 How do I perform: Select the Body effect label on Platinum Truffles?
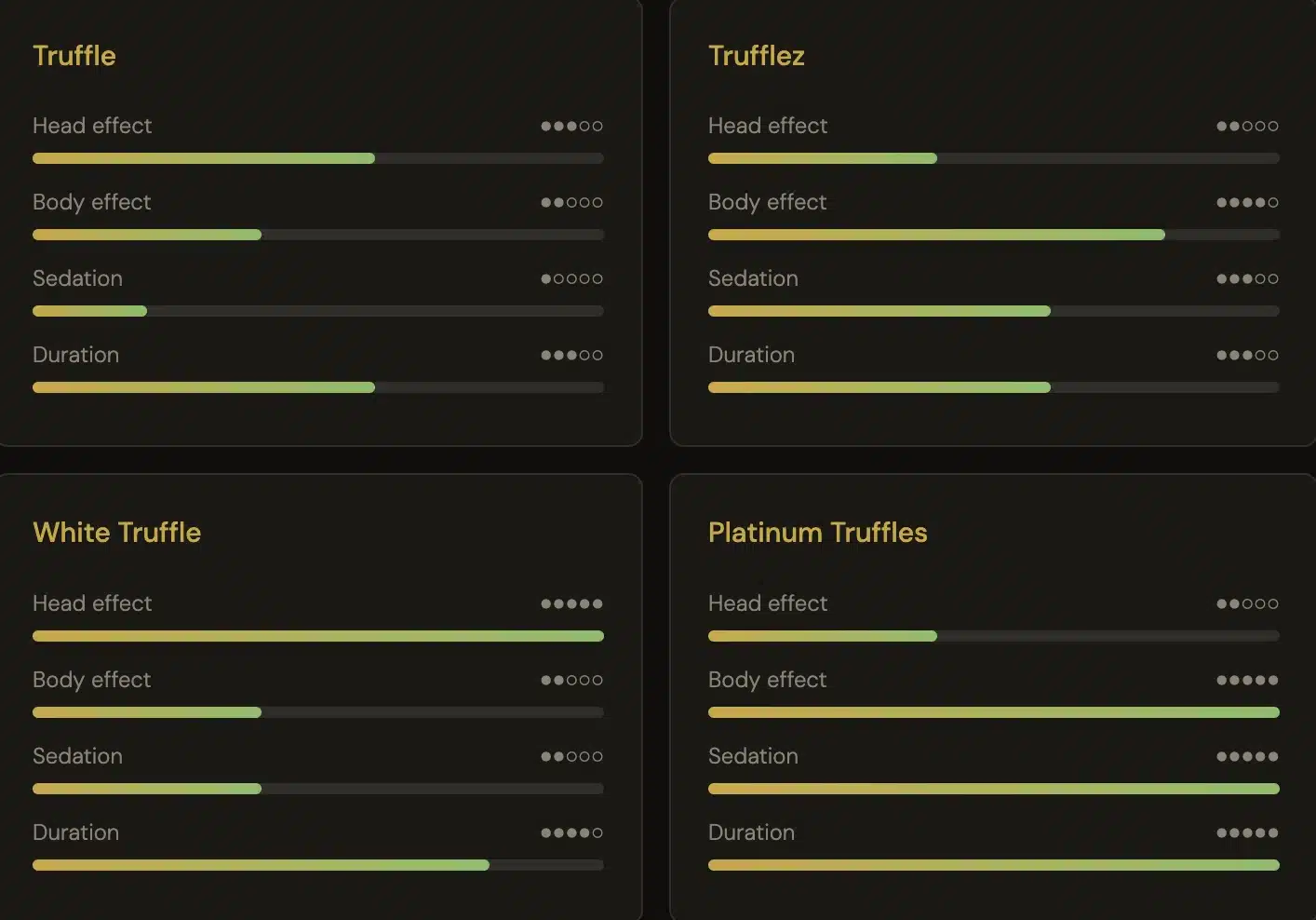[767, 680]
